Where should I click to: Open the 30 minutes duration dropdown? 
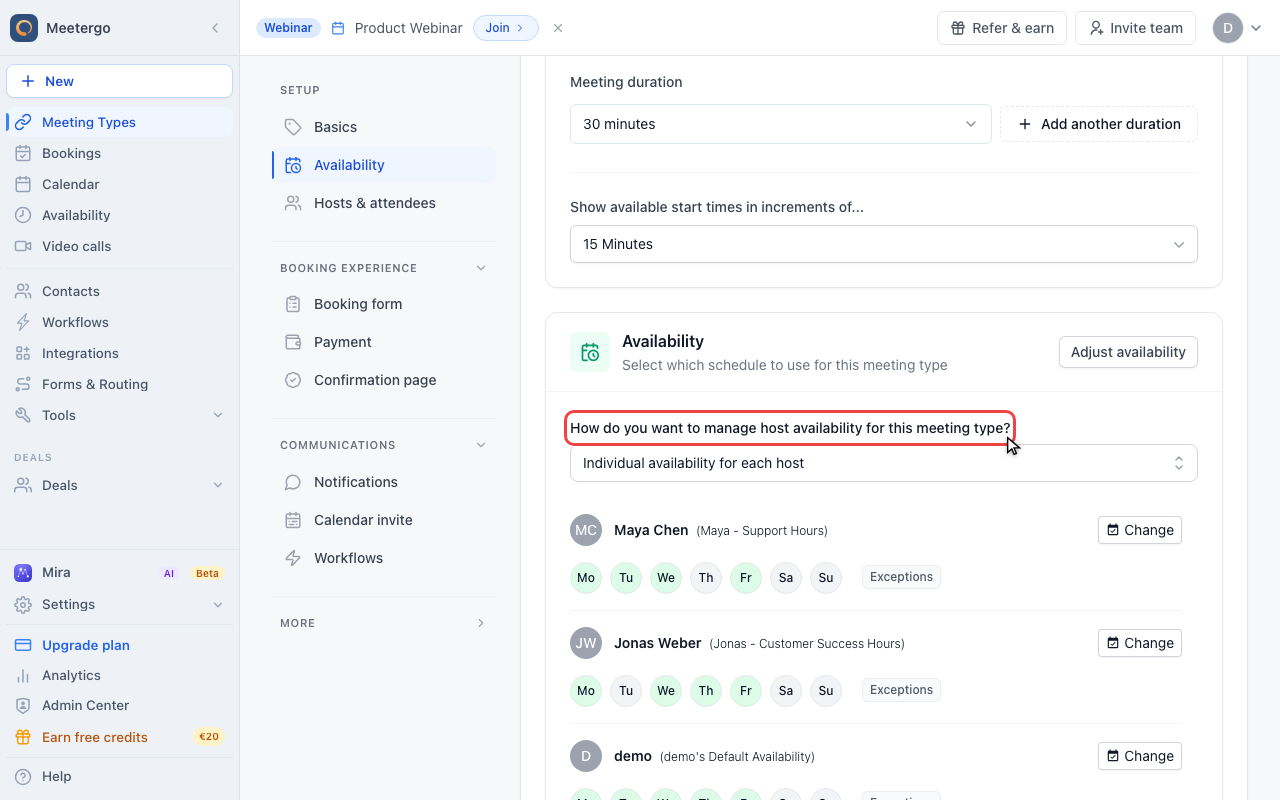click(781, 124)
